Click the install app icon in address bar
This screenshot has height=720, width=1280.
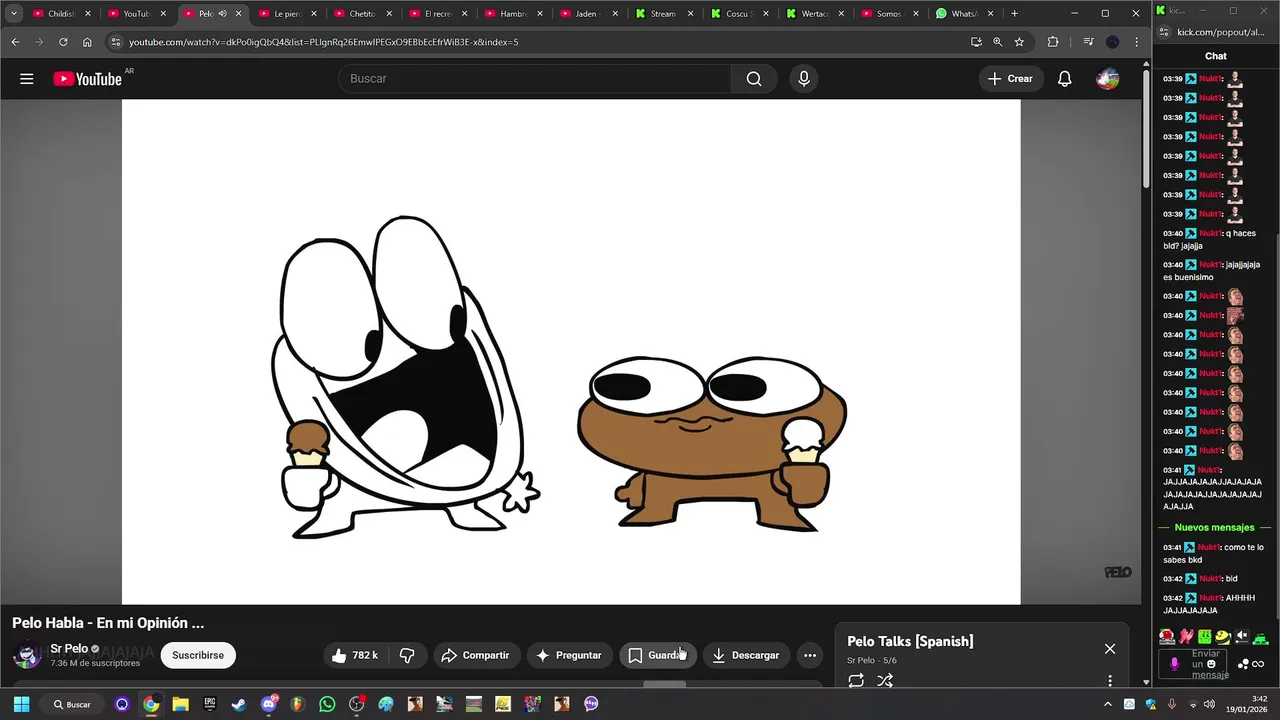(976, 42)
